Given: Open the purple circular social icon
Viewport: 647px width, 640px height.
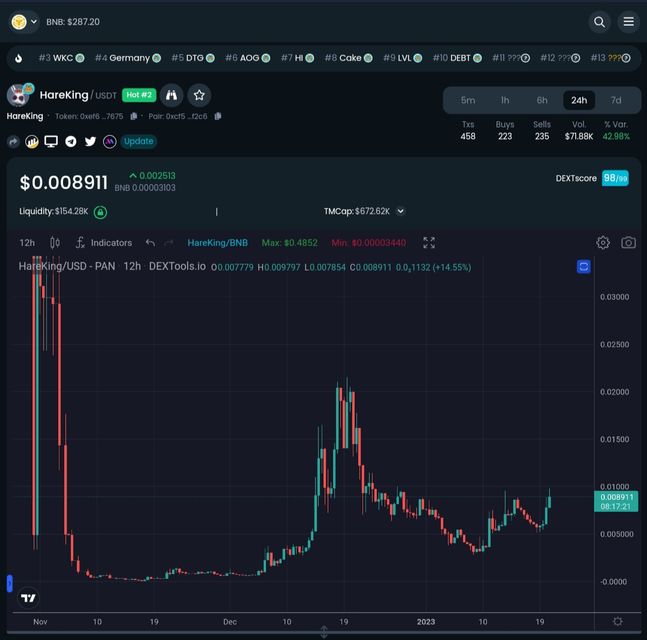Looking at the screenshot, I should click(x=110, y=142).
